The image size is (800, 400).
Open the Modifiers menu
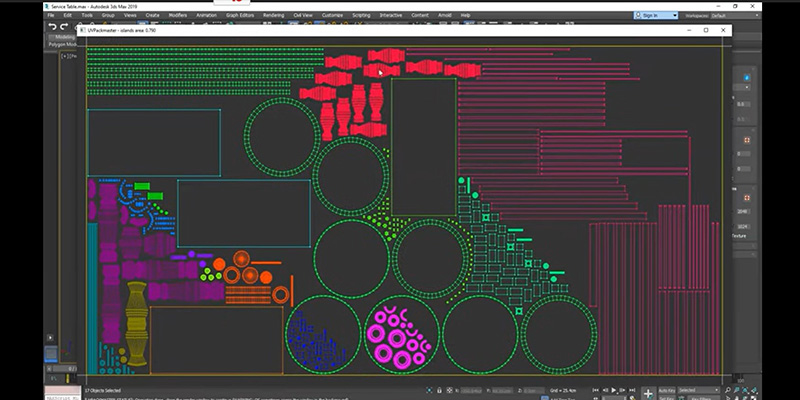178,15
